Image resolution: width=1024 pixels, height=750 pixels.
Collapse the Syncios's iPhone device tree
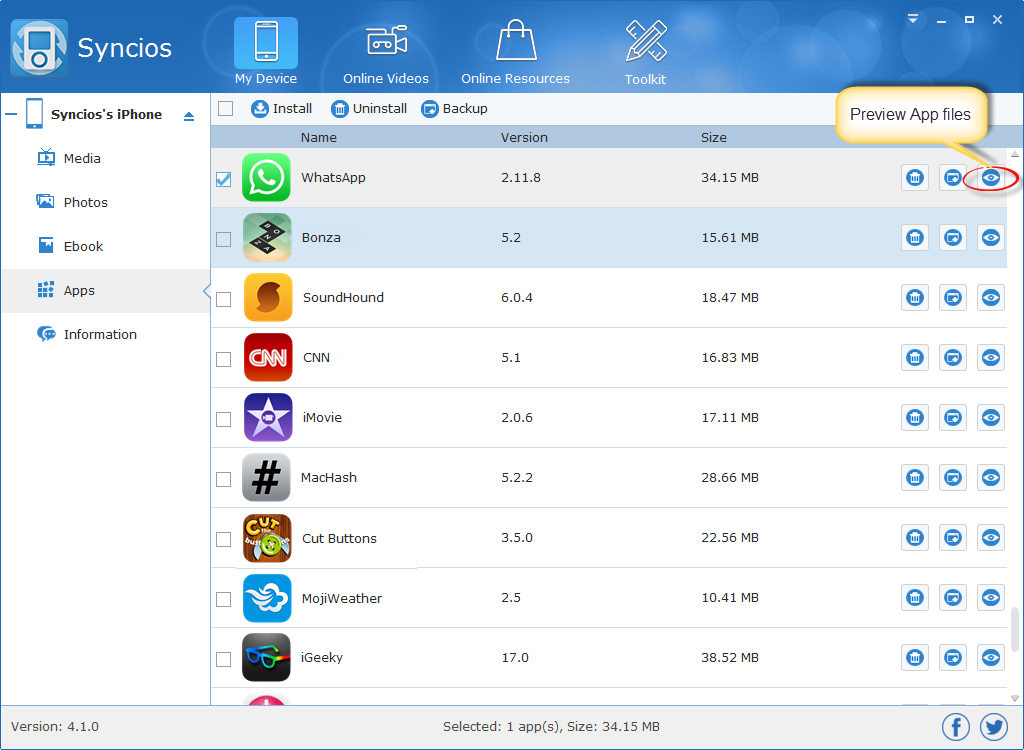tap(11, 114)
